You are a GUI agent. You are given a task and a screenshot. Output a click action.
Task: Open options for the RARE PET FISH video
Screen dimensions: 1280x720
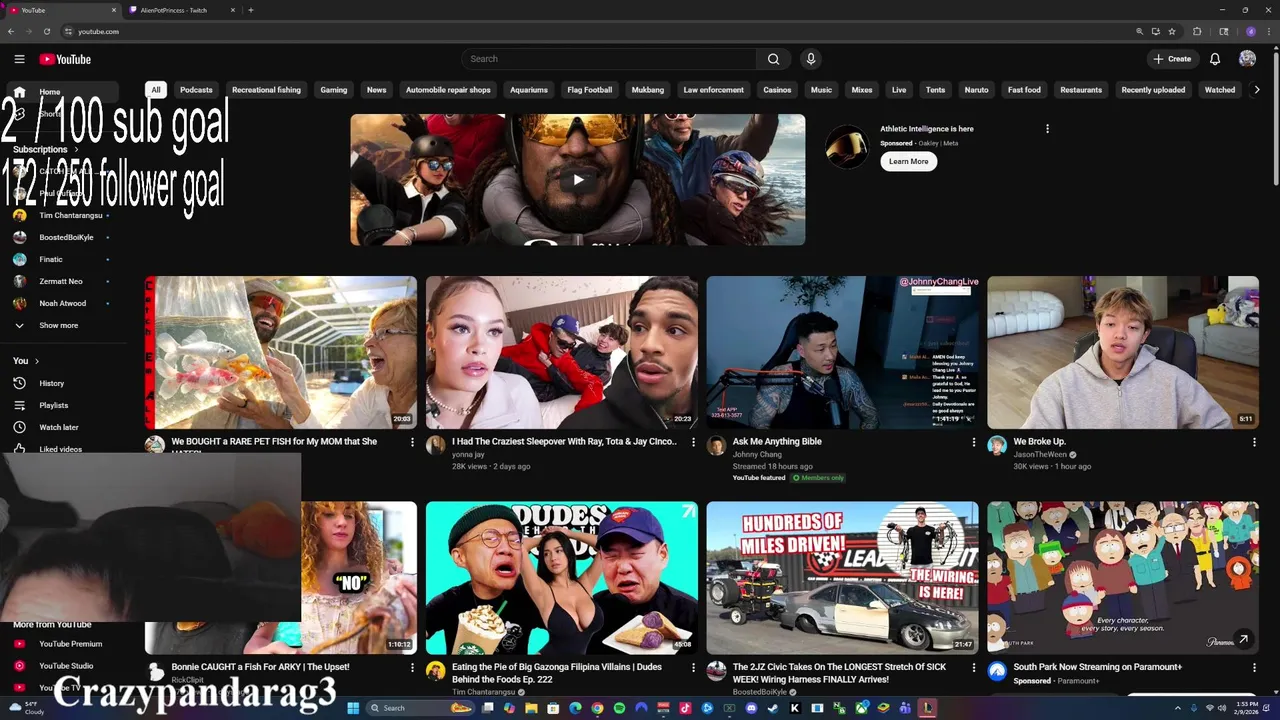pyautogui.click(x=412, y=442)
